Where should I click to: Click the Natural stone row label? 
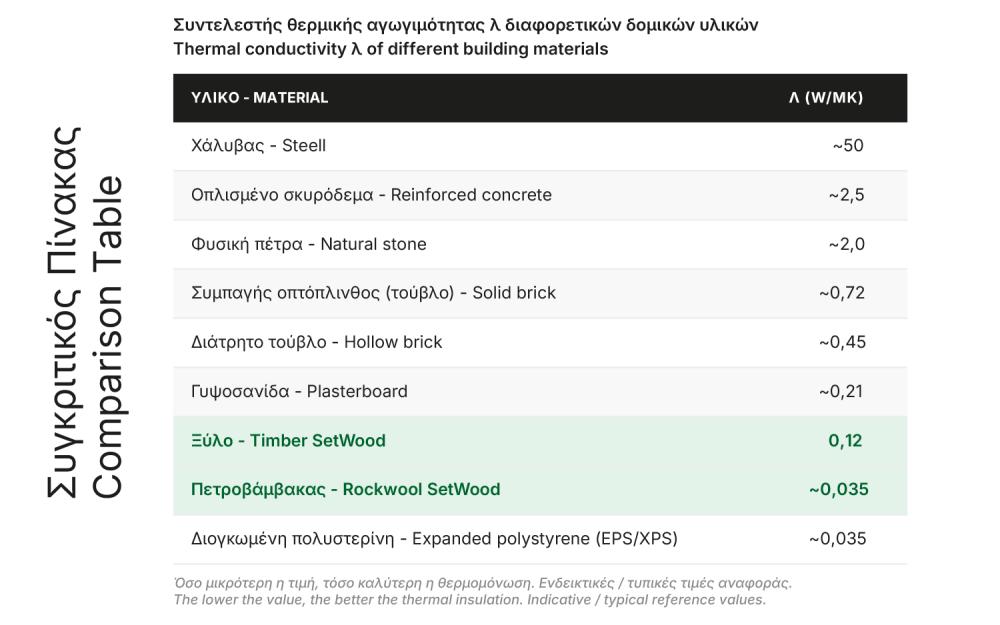point(309,244)
